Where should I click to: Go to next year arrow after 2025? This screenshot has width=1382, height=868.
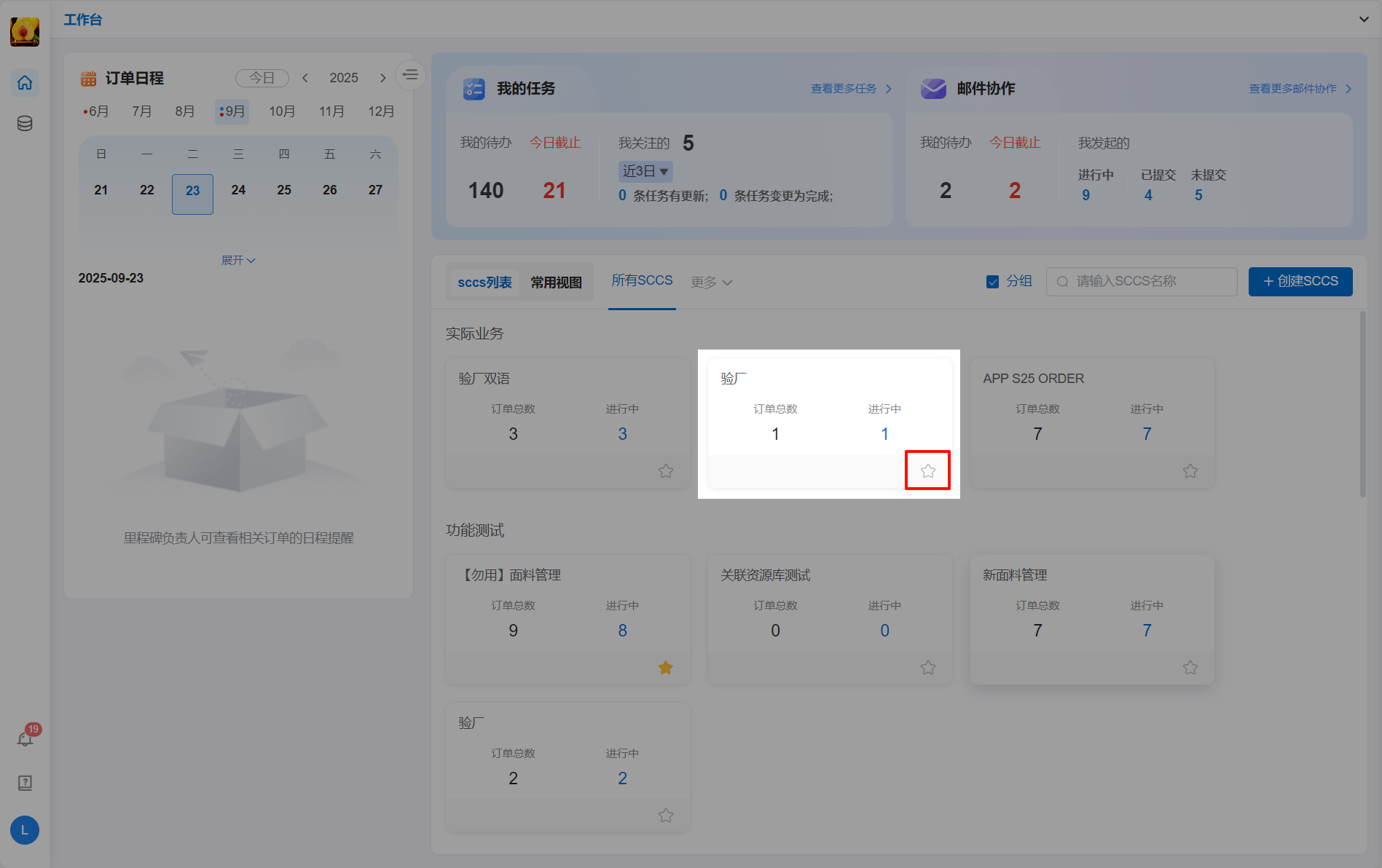tap(382, 78)
